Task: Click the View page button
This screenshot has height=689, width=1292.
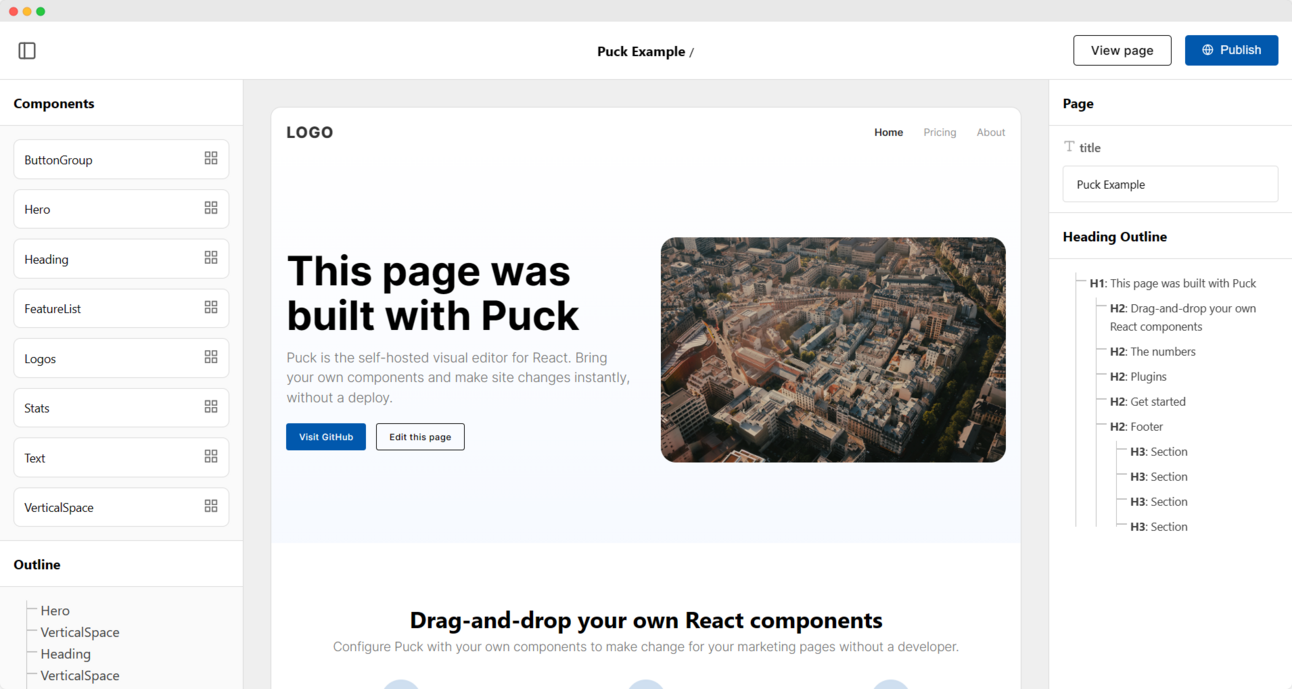Action: click(1122, 50)
